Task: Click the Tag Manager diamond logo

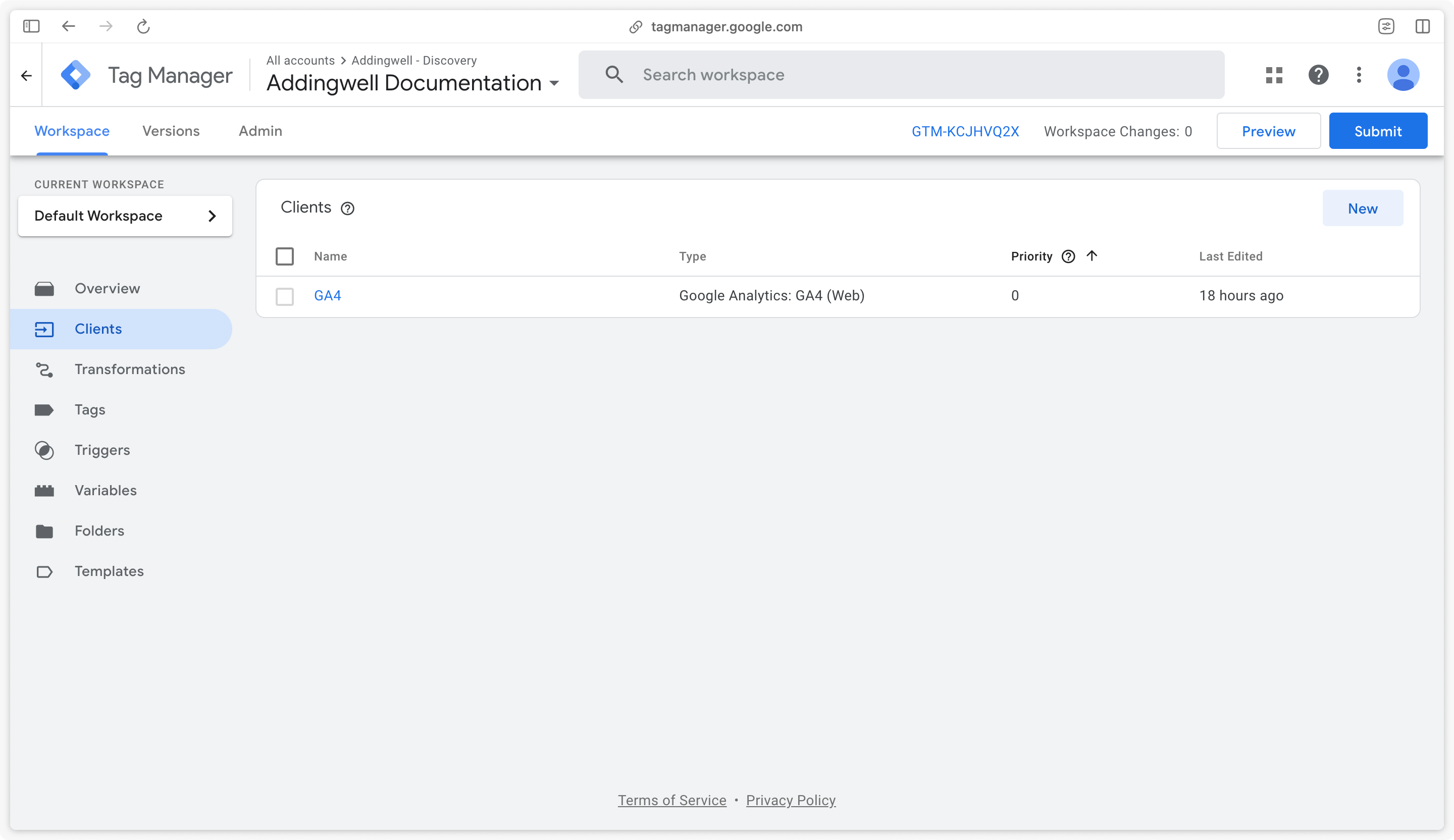Action: pyautogui.click(x=76, y=75)
